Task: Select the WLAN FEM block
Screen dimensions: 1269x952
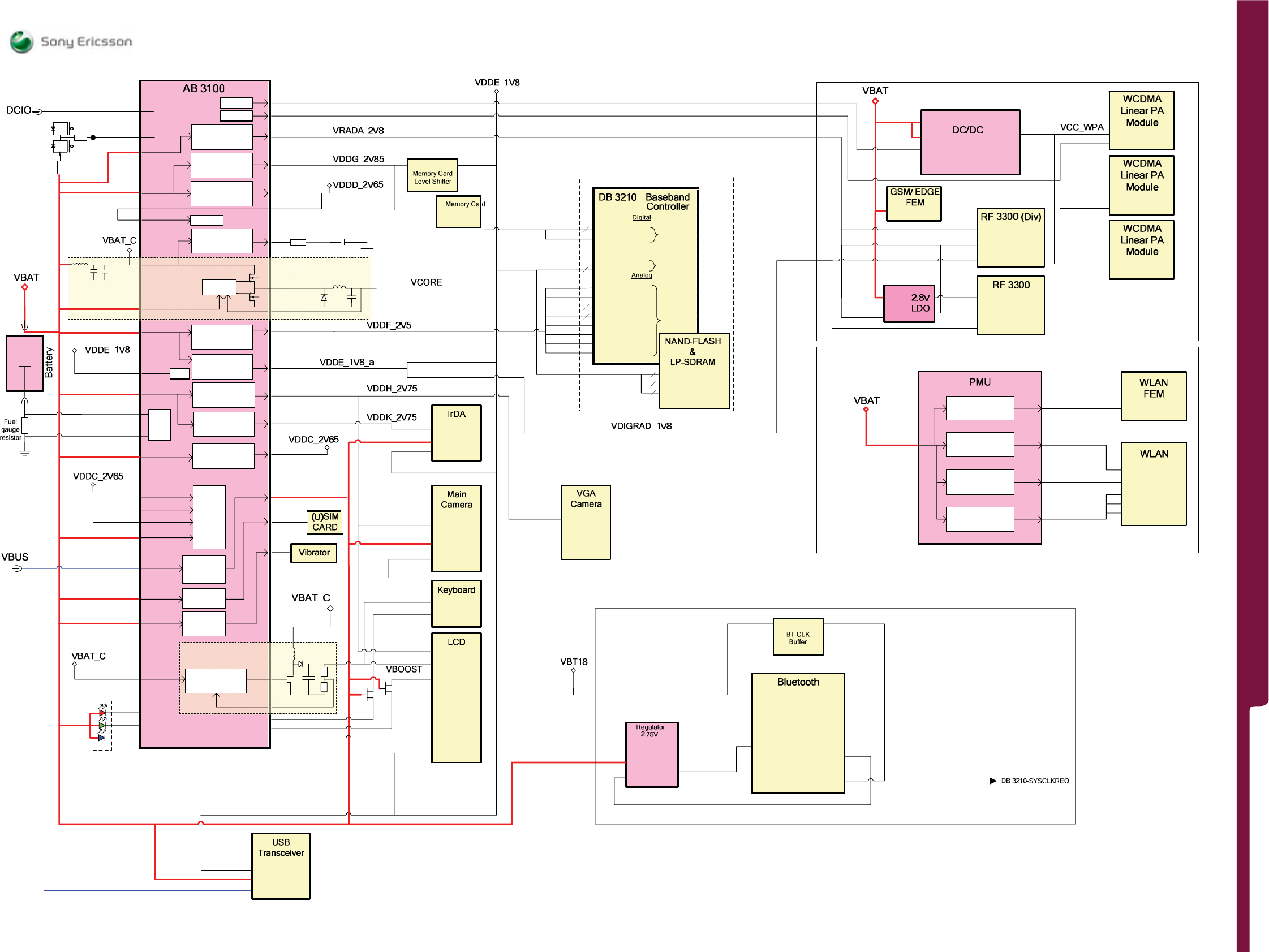Action: 1153,396
